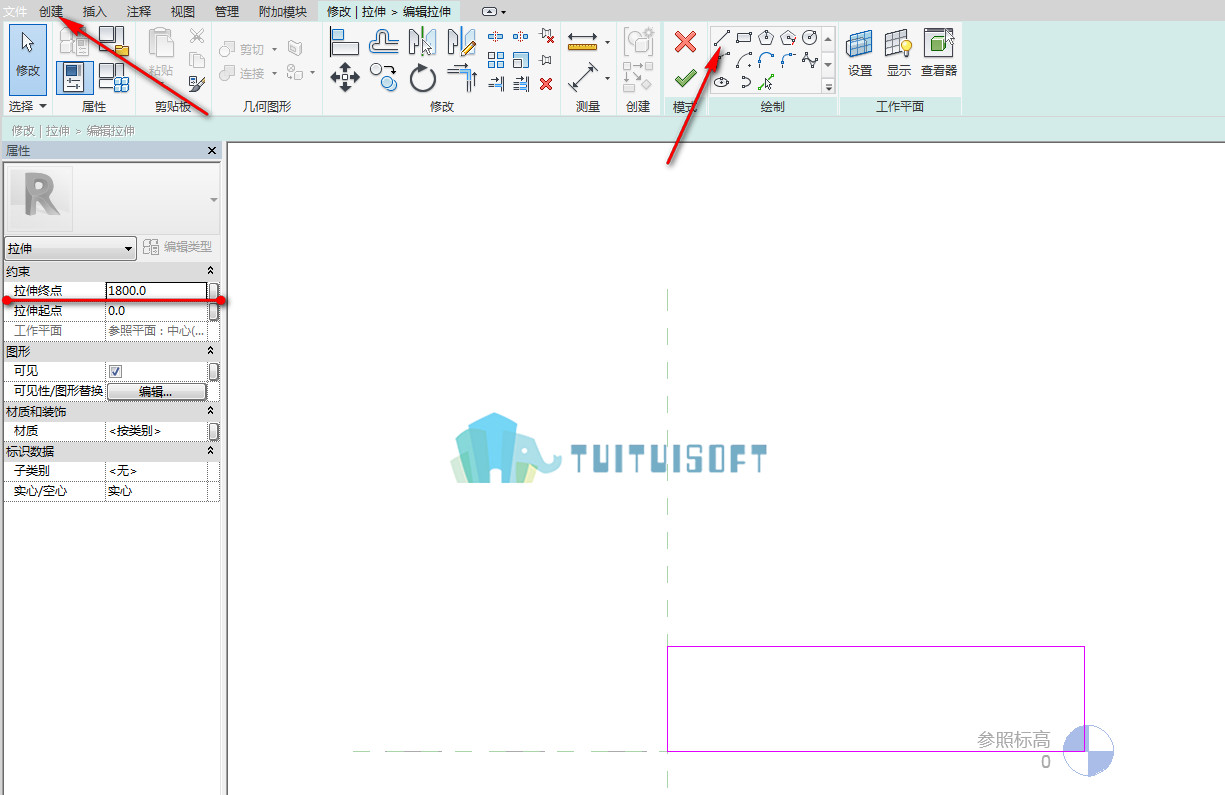Click the Extrusion End (拉伸终点) value field

click(x=156, y=291)
